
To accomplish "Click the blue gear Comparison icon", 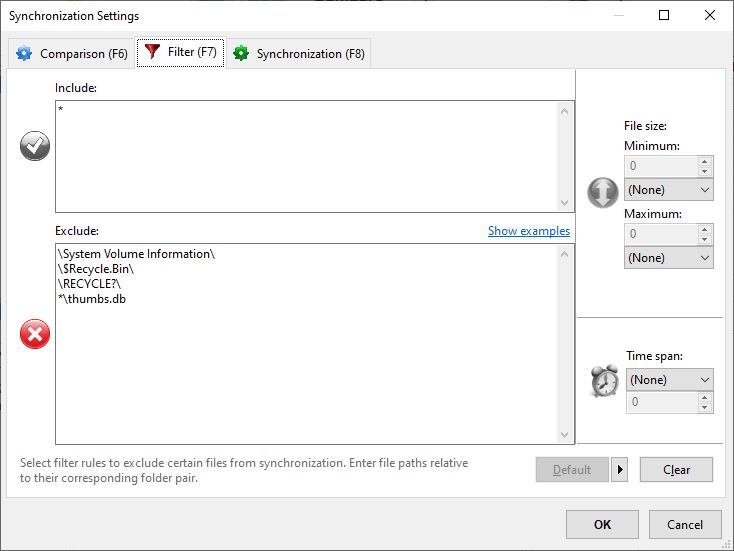I will point(24,54).
